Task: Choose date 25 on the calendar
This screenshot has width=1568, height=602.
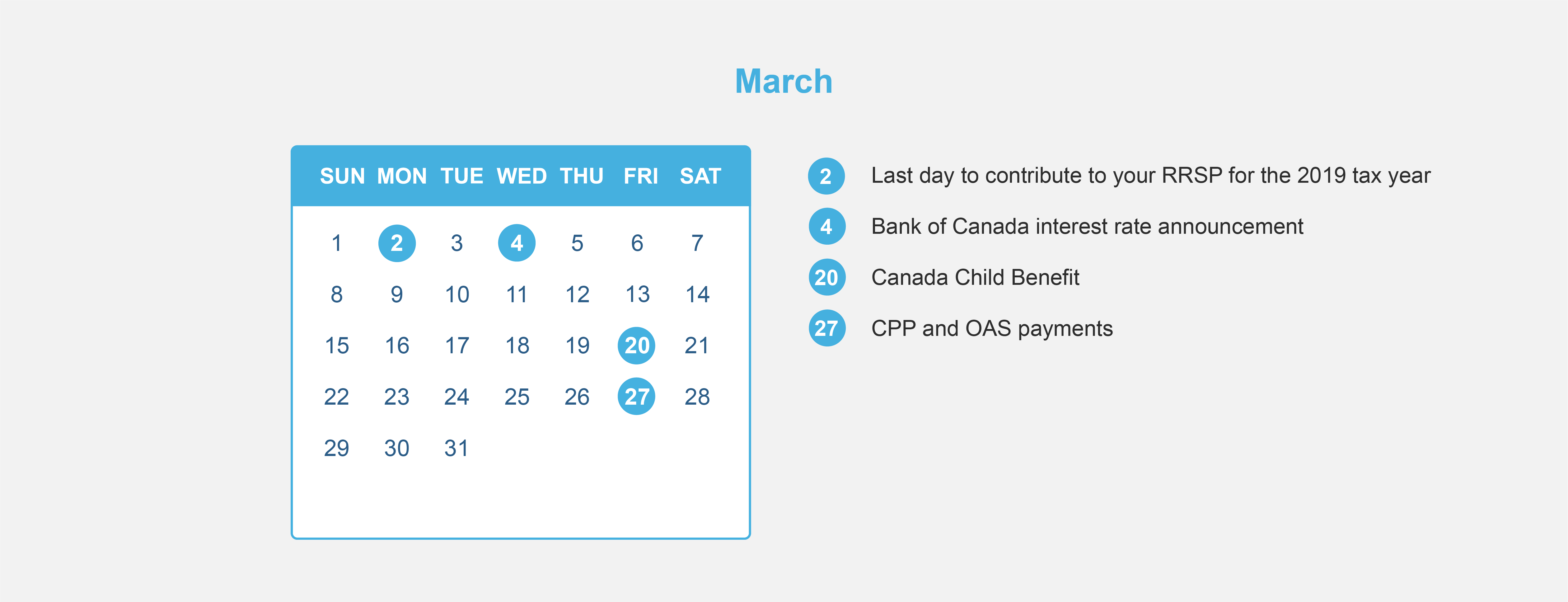Action: (x=517, y=397)
